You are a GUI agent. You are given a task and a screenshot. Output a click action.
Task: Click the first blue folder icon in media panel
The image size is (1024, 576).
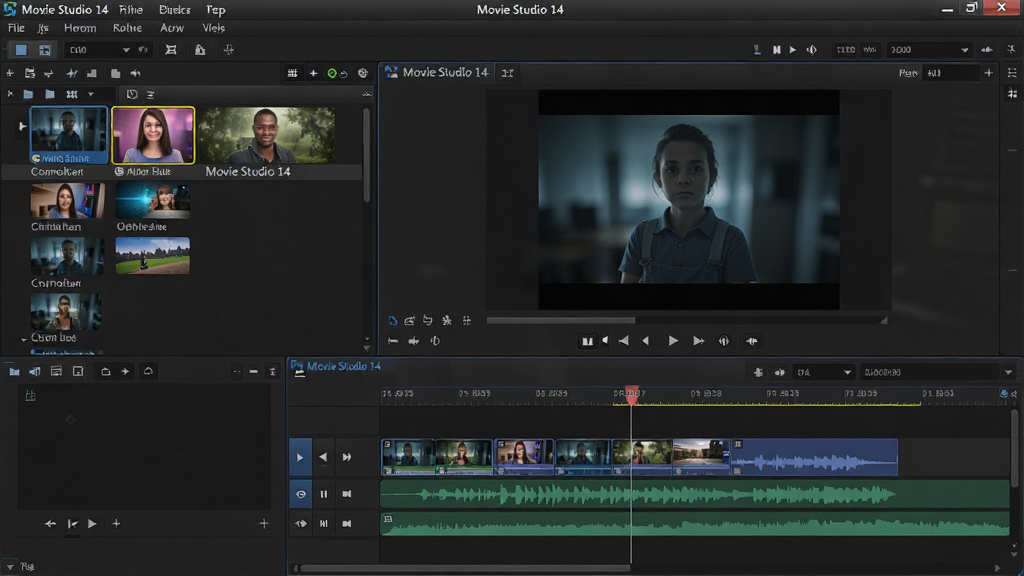[28, 94]
